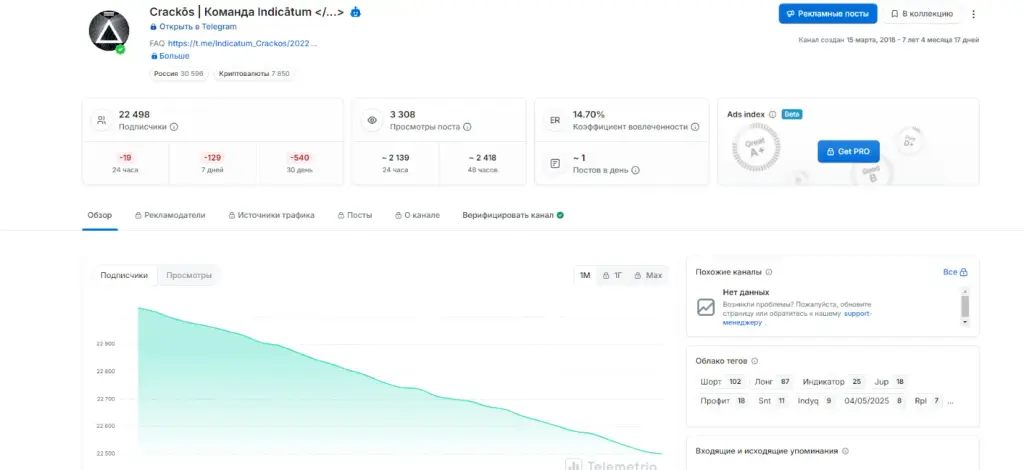This screenshot has width=1024, height=470.
Task: Show info tooltip for Похожие каналы
Action: point(769,272)
